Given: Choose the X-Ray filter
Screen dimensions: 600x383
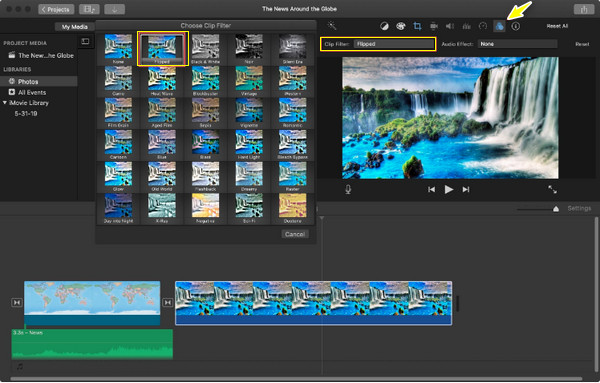Looking at the screenshot, I should point(162,209).
